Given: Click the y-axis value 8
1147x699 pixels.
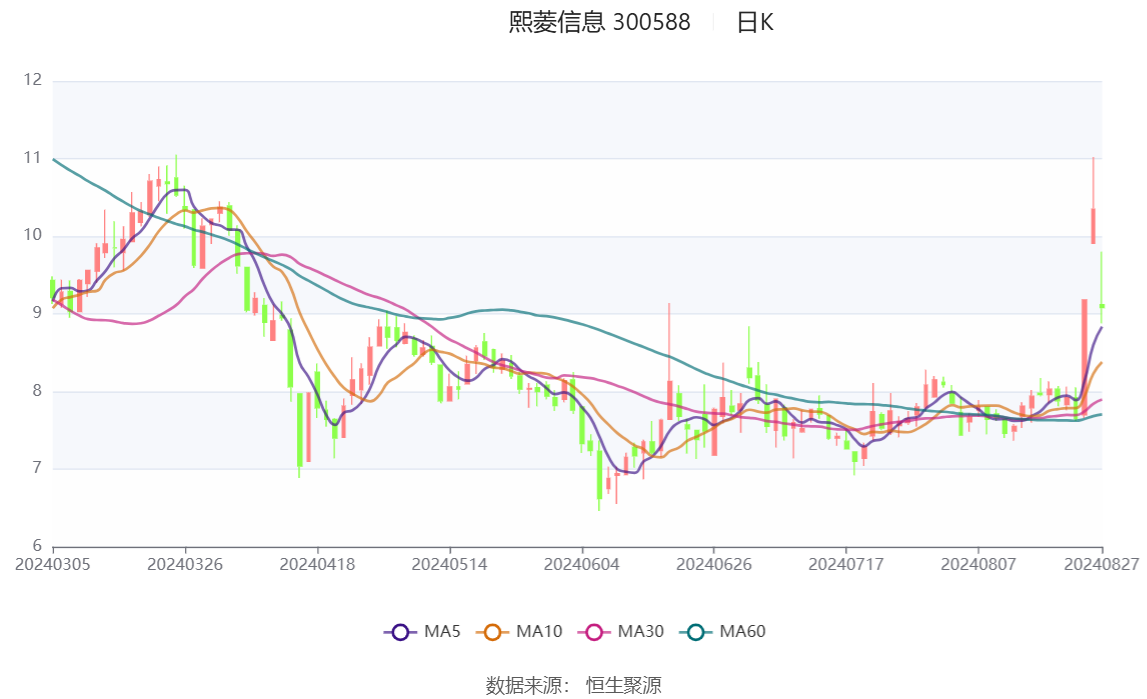Looking at the screenshot, I should pyautogui.click(x=37, y=390).
